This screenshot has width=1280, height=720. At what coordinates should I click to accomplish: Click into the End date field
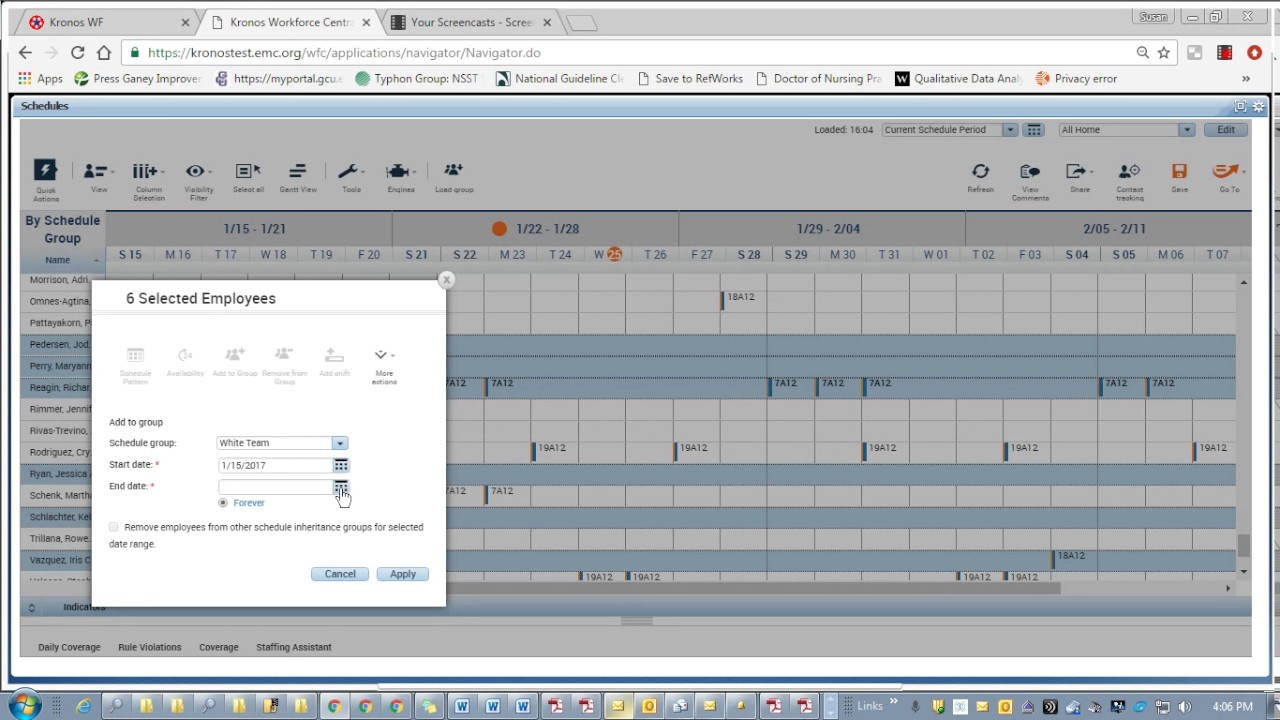click(x=275, y=486)
